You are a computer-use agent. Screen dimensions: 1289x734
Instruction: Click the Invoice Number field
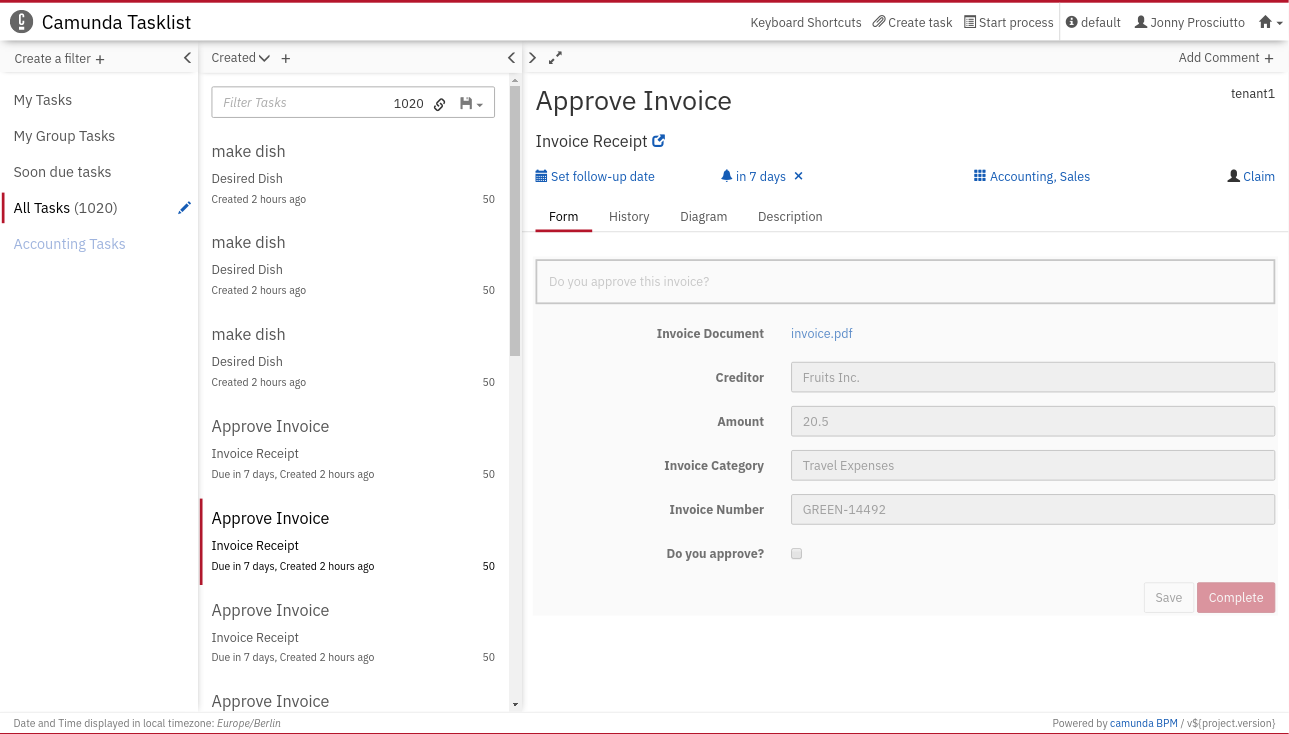click(1033, 509)
